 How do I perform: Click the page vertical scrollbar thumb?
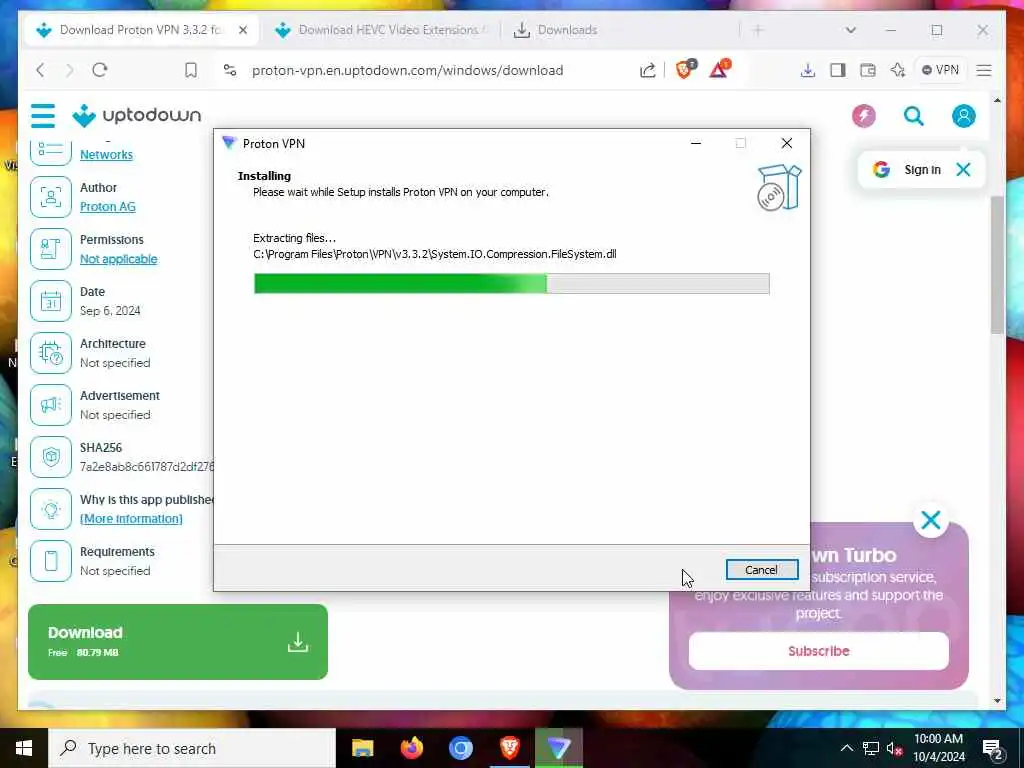[997, 264]
